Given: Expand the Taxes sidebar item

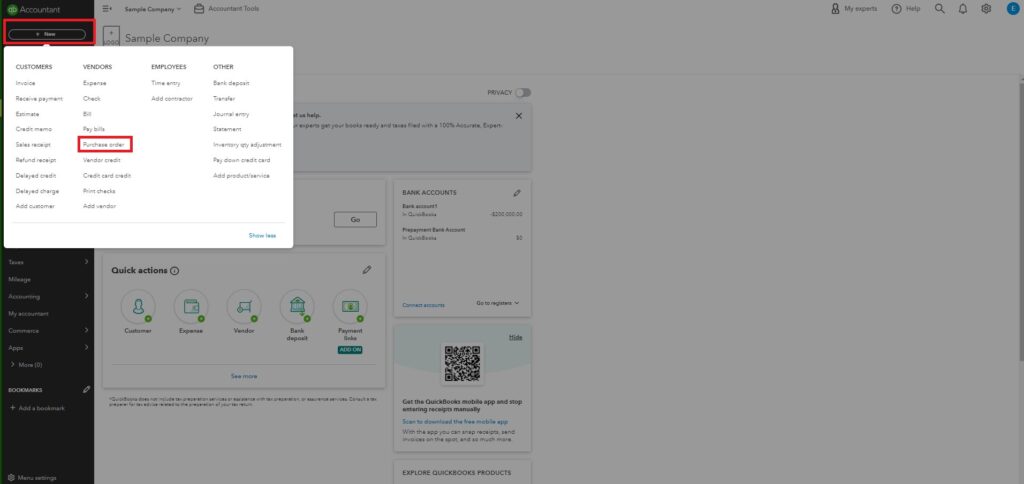Looking at the screenshot, I should (48, 262).
